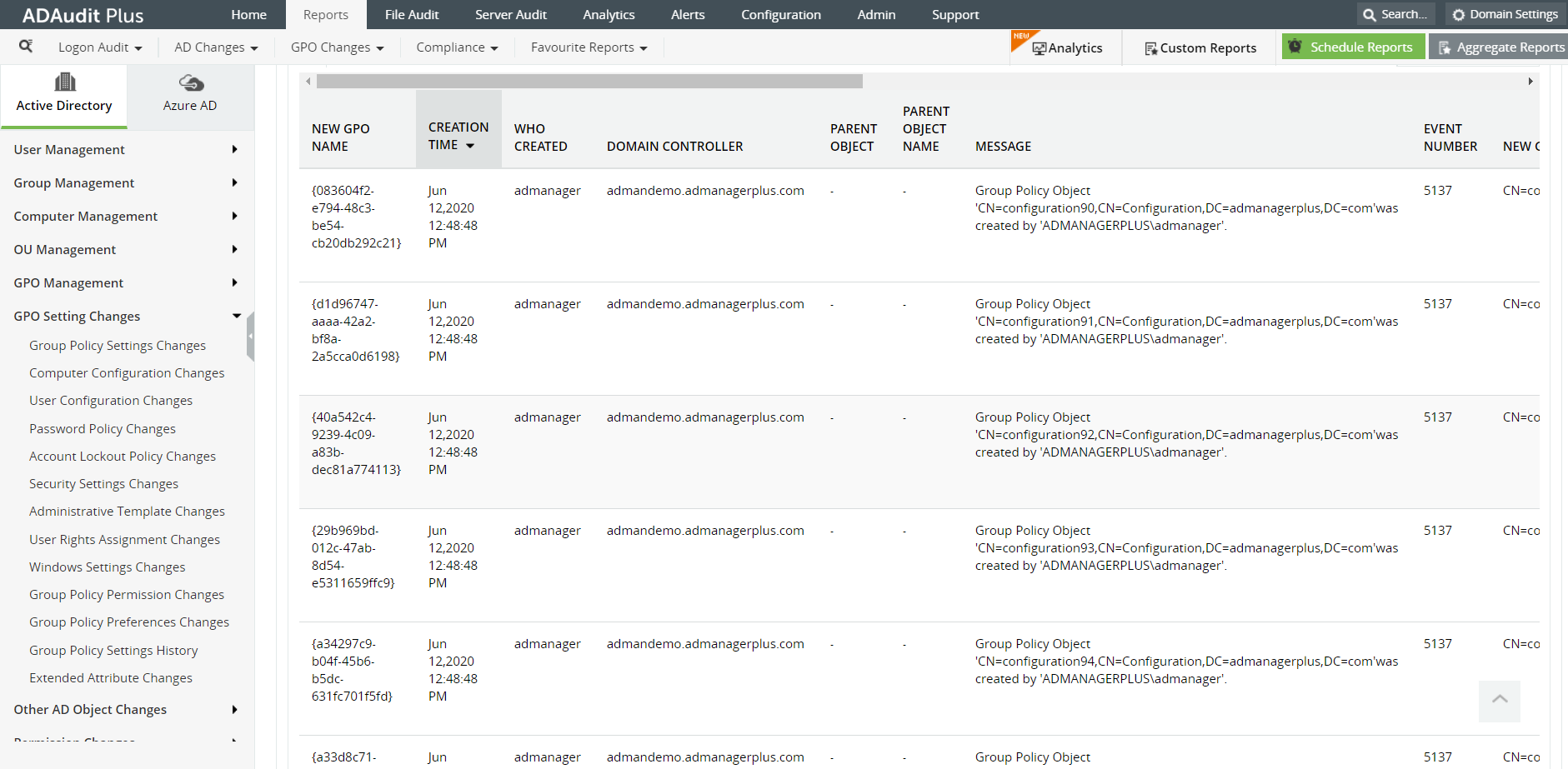The height and width of the screenshot is (769, 1568).
Task: Open the GPO Changes dropdown
Action: tap(337, 47)
